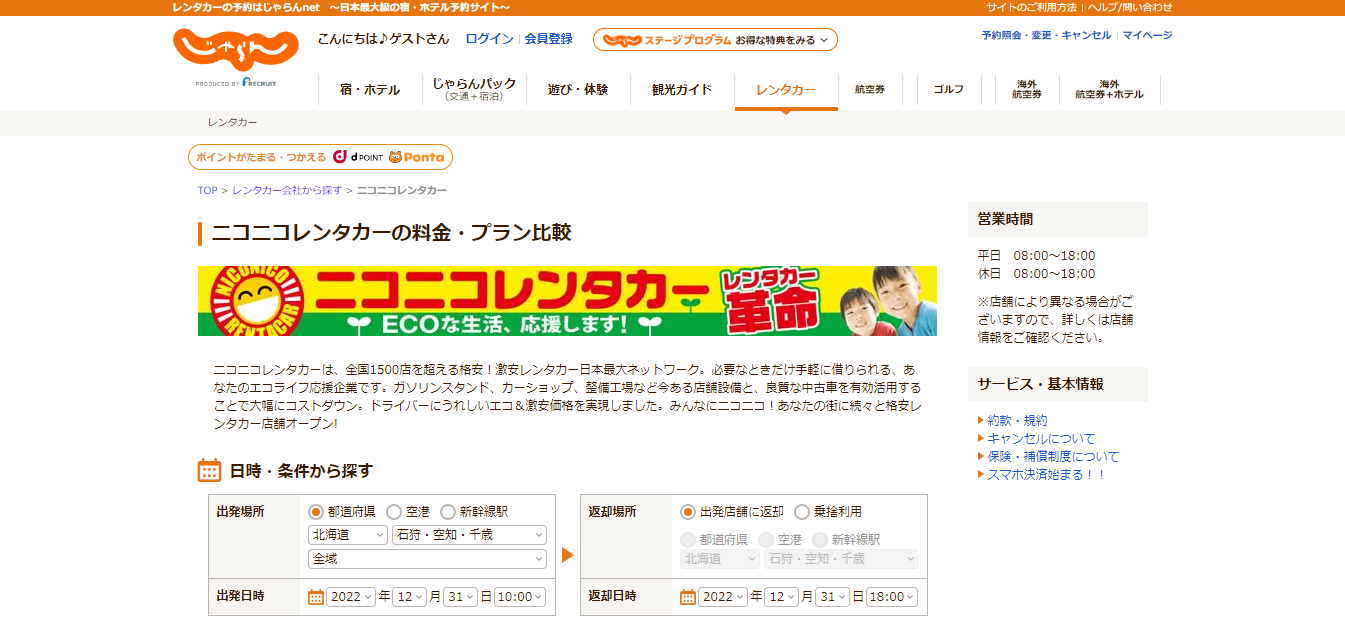This screenshot has height=620, width=1345.
Task: Click the d POINT logo
Action: [x=358, y=157]
